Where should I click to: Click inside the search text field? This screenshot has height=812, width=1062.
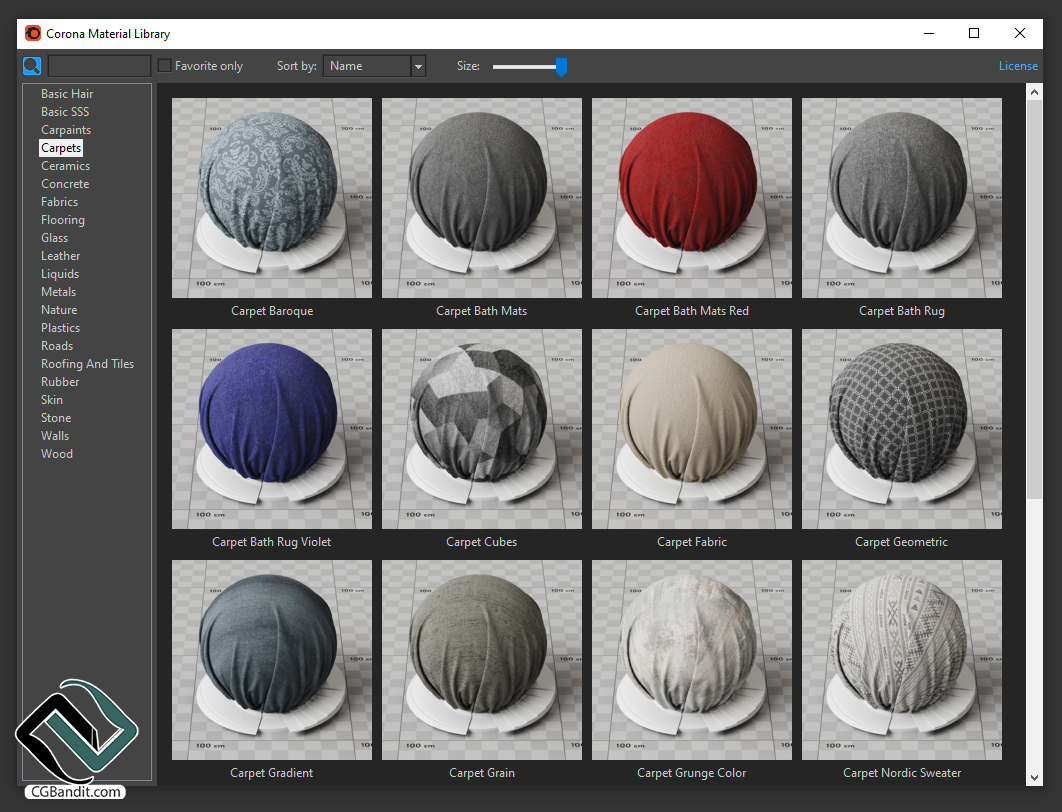tap(99, 66)
